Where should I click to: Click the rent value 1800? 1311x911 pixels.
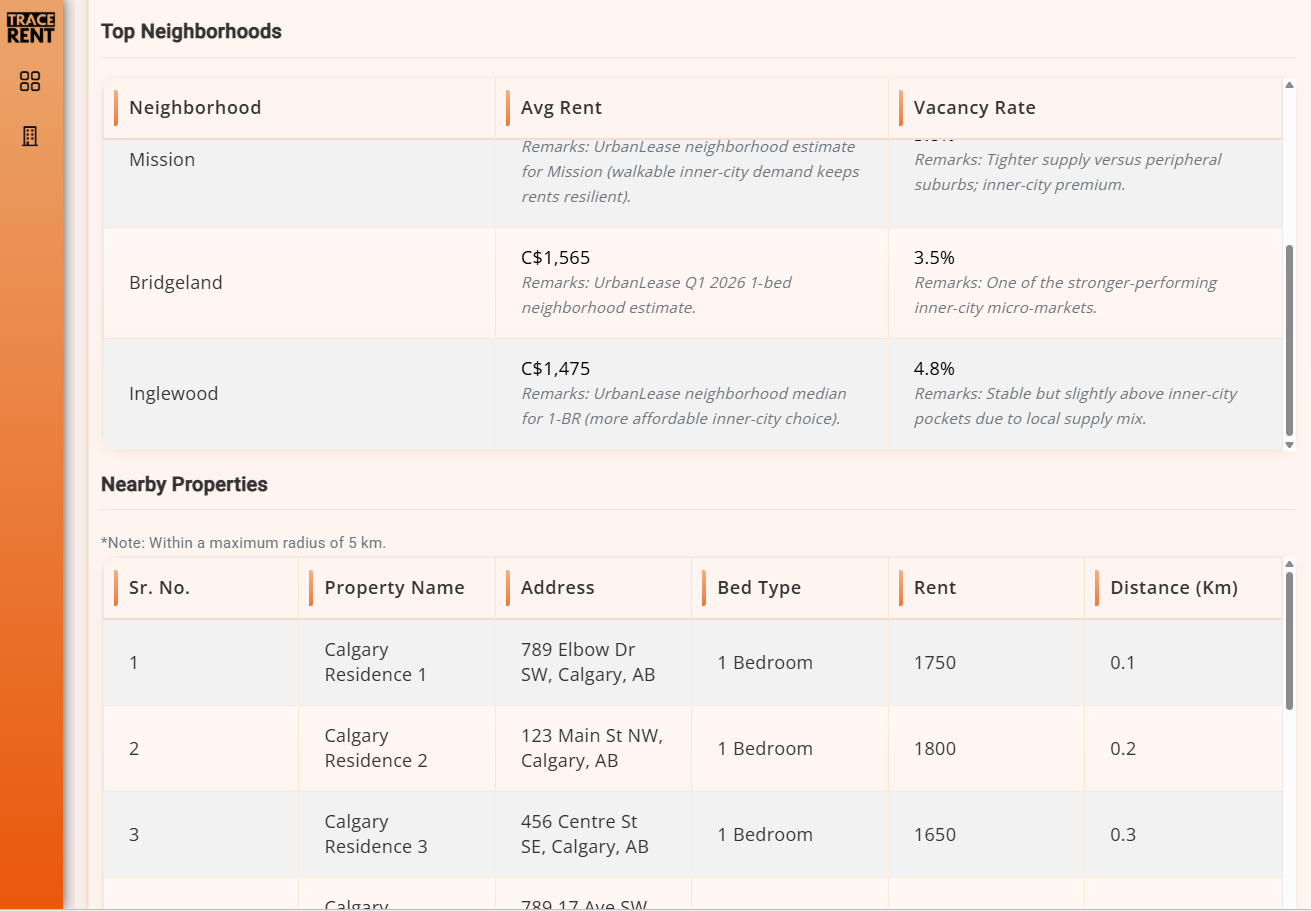coord(935,749)
